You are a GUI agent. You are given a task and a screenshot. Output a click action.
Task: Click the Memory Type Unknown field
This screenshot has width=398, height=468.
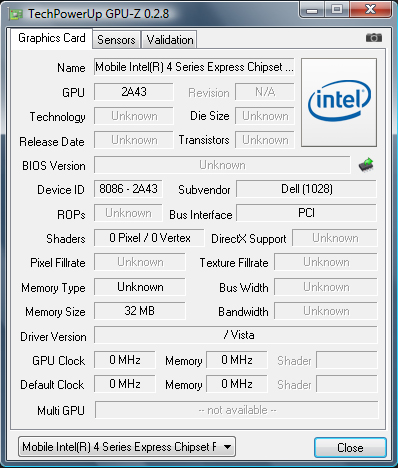(x=140, y=287)
